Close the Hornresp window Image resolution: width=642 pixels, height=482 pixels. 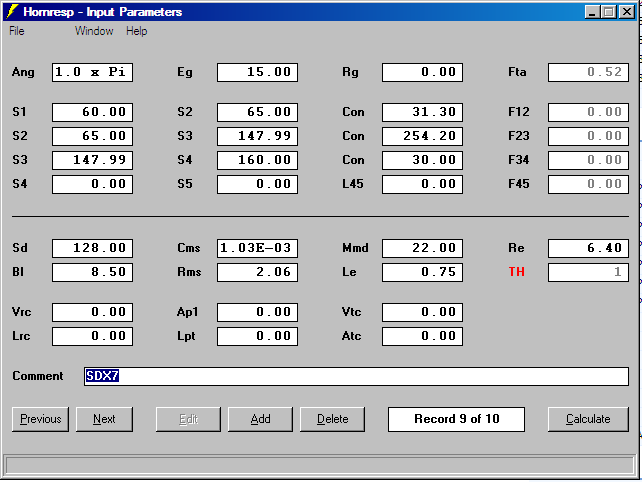pos(627,12)
